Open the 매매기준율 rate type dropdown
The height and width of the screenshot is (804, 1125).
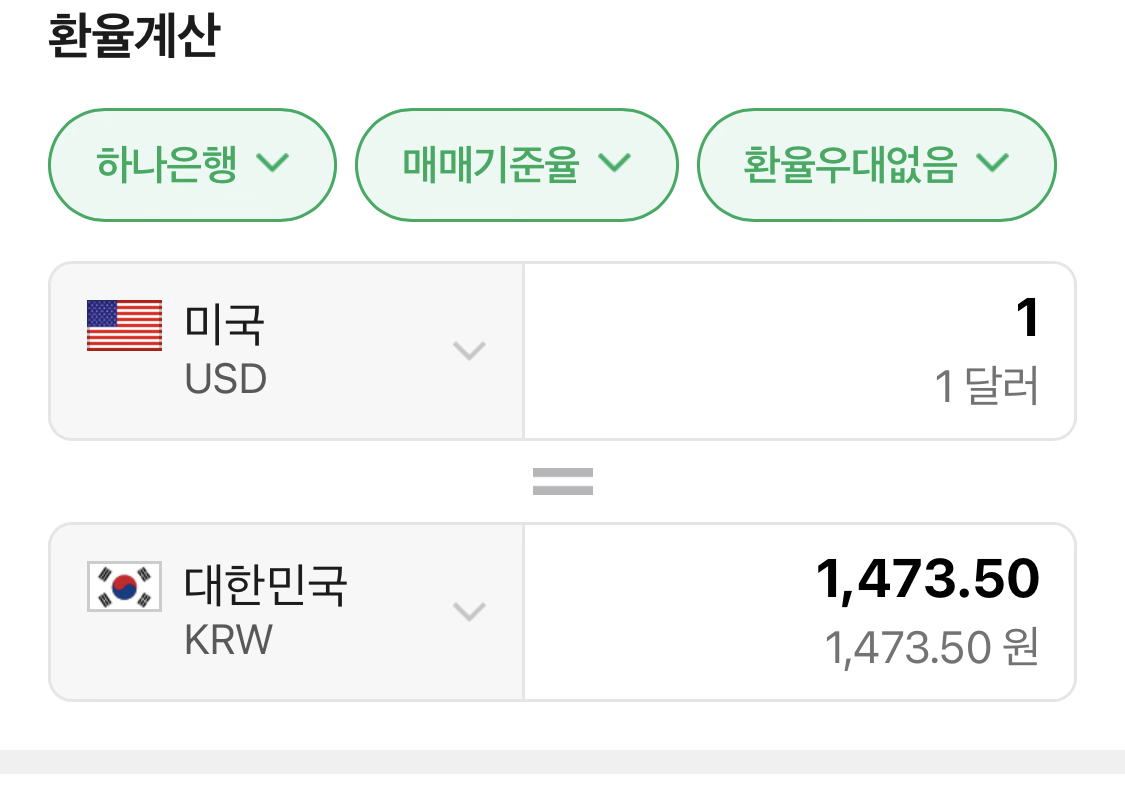[516, 164]
